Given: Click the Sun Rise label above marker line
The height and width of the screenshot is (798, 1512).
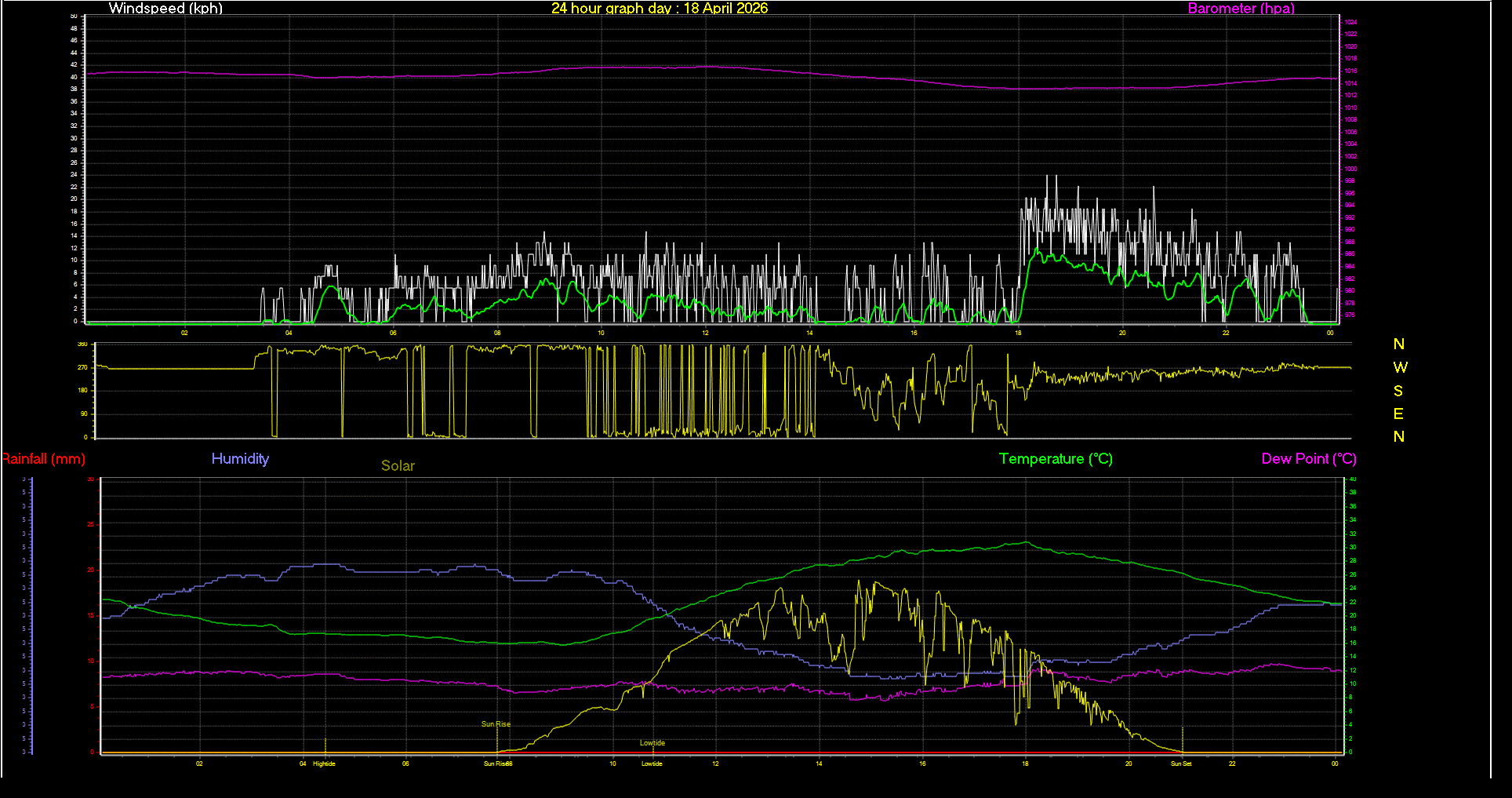Looking at the screenshot, I should [x=496, y=724].
